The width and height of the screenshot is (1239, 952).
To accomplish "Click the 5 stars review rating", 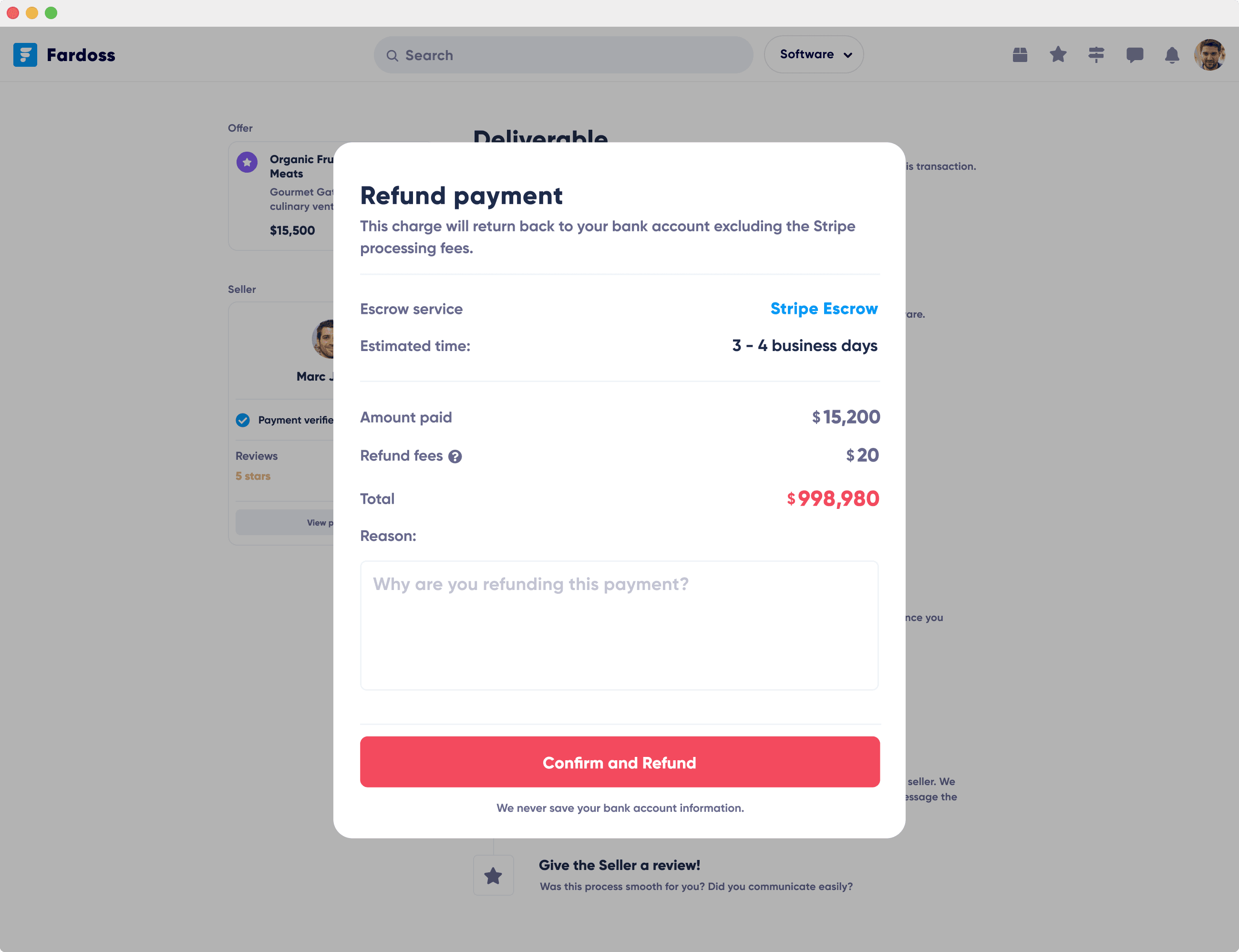I will [253, 476].
